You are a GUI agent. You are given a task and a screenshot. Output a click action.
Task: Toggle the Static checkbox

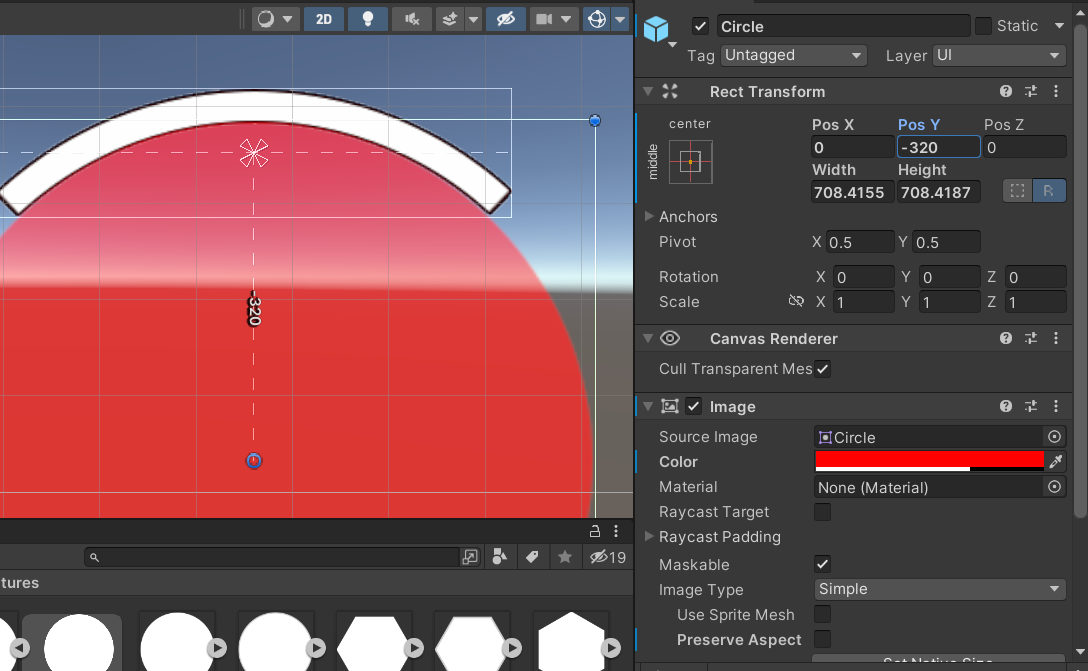983,26
